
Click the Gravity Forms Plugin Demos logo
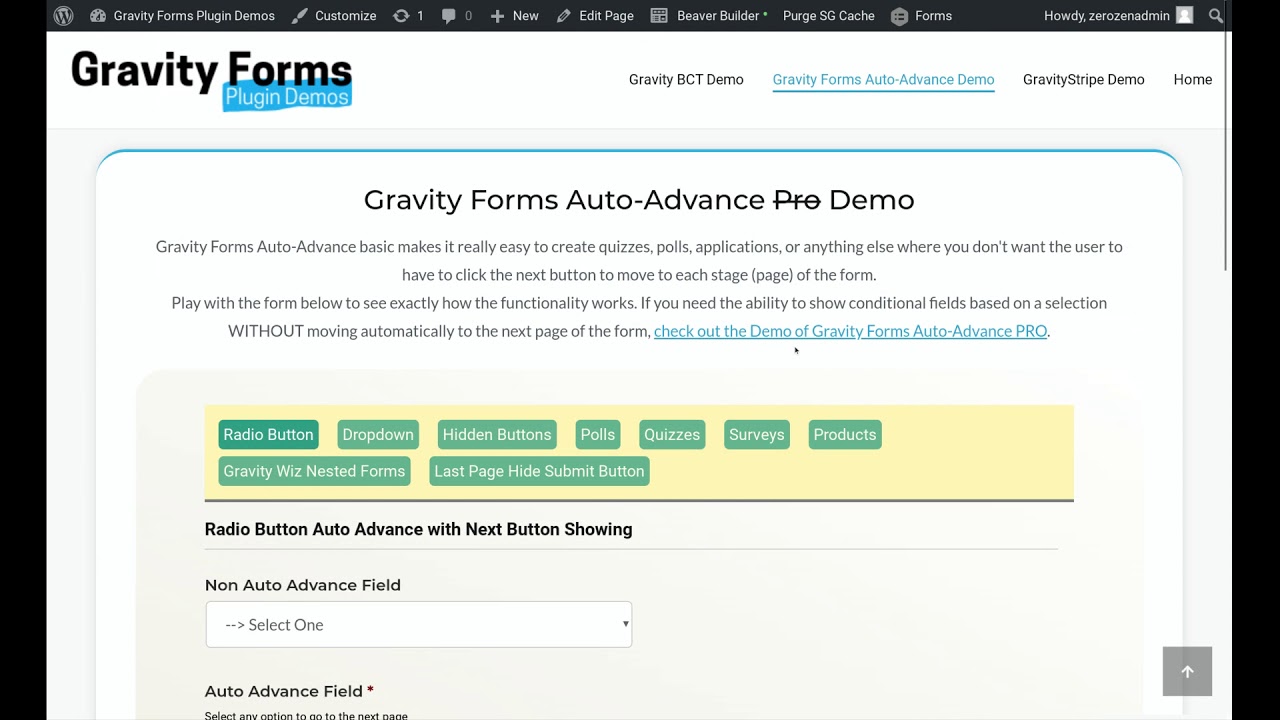point(211,80)
